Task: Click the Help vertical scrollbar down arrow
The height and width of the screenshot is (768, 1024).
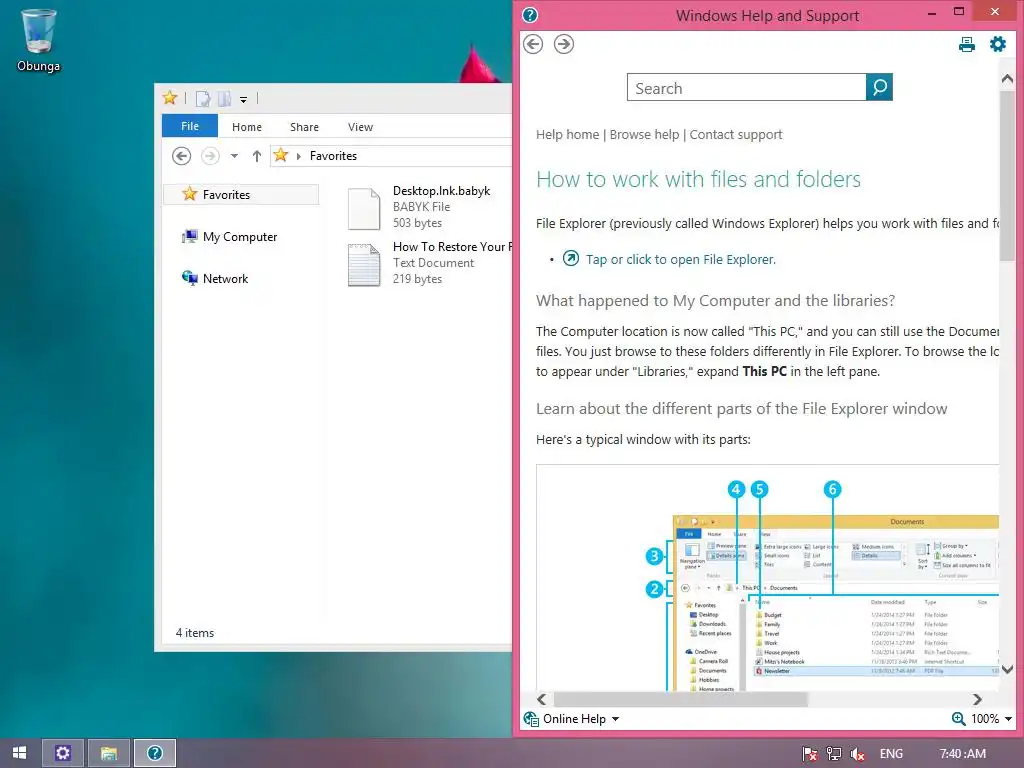Action: pyautogui.click(x=1007, y=669)
